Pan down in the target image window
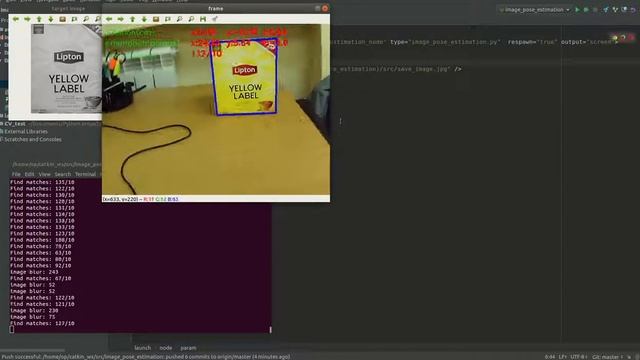The image size is (640, 360). [x=51, y=19]
